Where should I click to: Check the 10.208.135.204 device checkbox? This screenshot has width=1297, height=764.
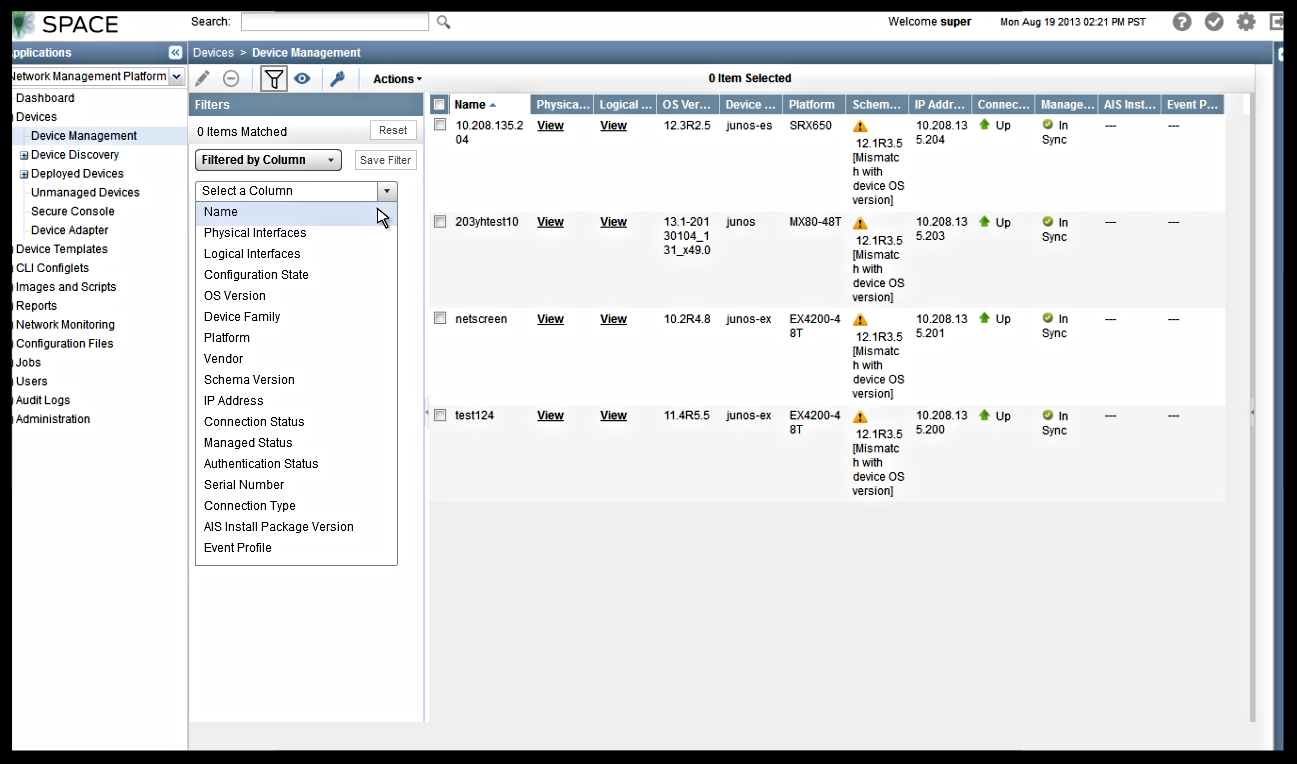pos(440,125)
